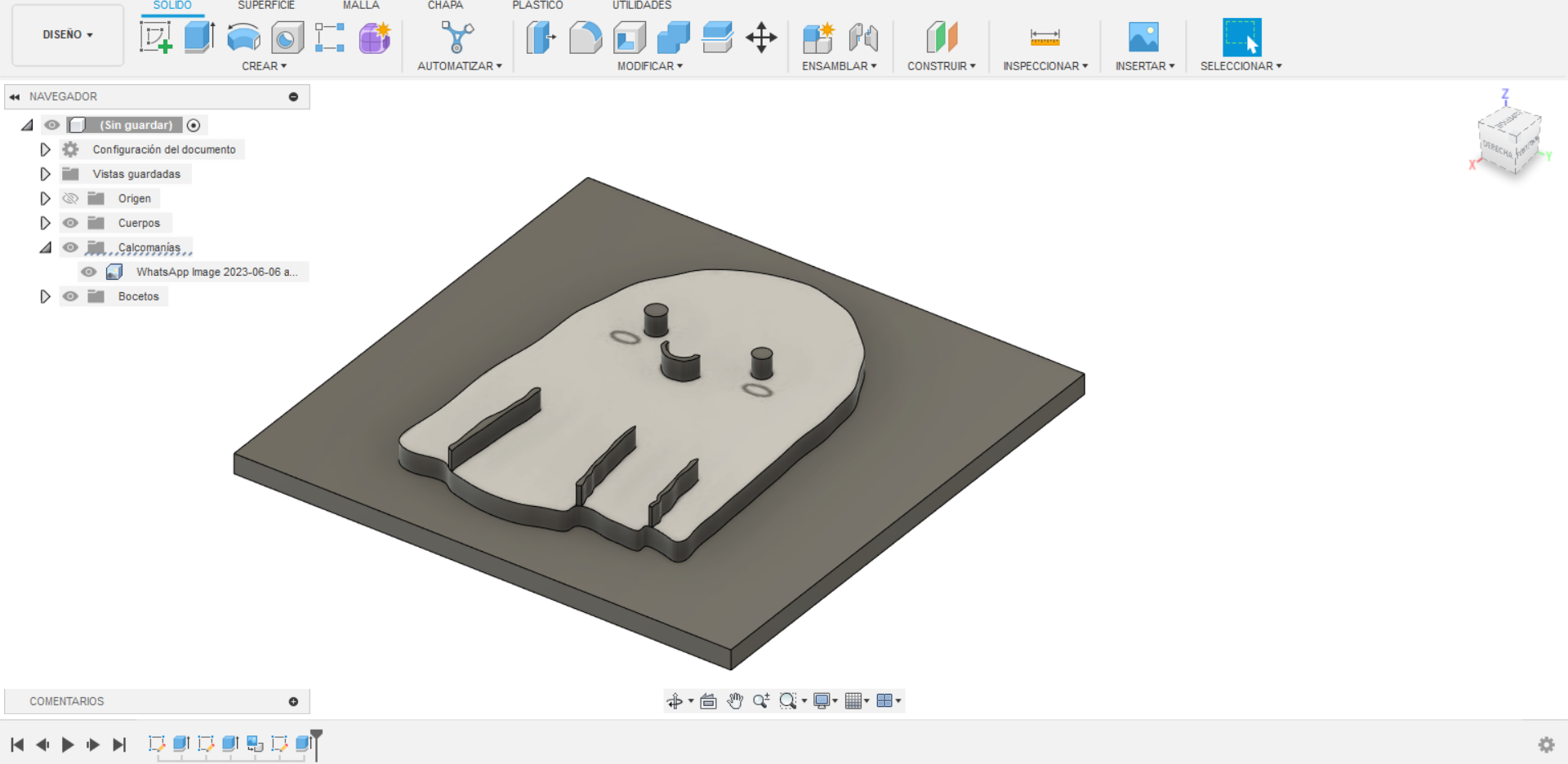Image resolution: width=1568 pixels, height=764 pixels.
Task: Expand the Bocetos node
Action: [46, 296]
